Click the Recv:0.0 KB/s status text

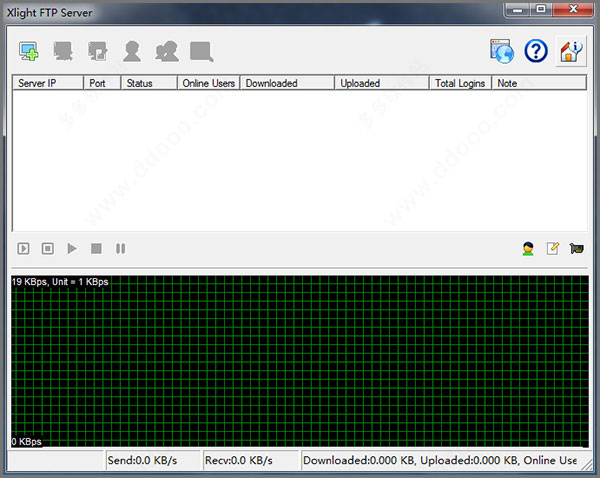point(239,460)
